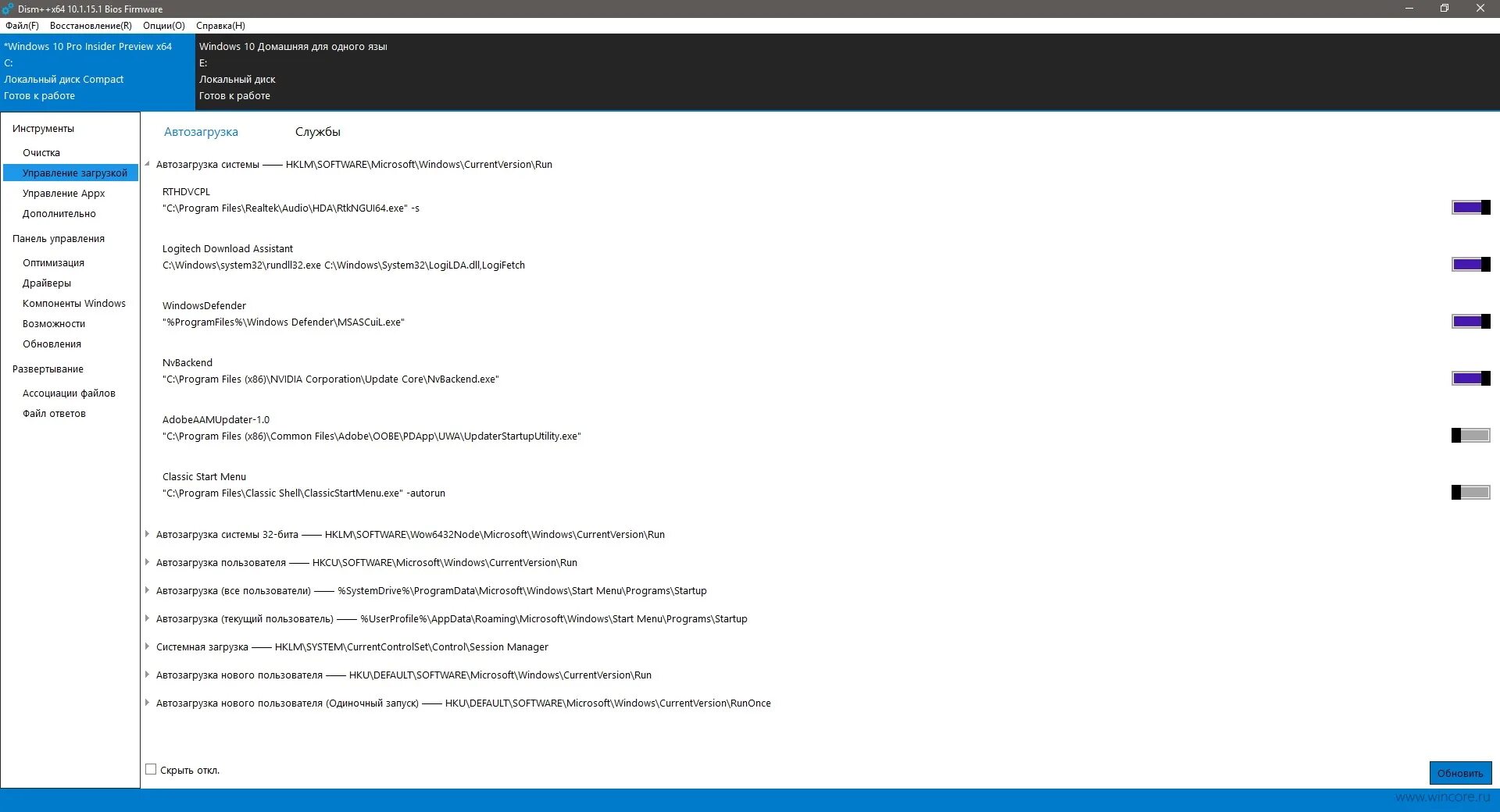The width and height of the screenshot is (1500, 812).
Task: Select the Logitech Download Assistant entry name
Action: pyautogui.click(x=227, y=249)
